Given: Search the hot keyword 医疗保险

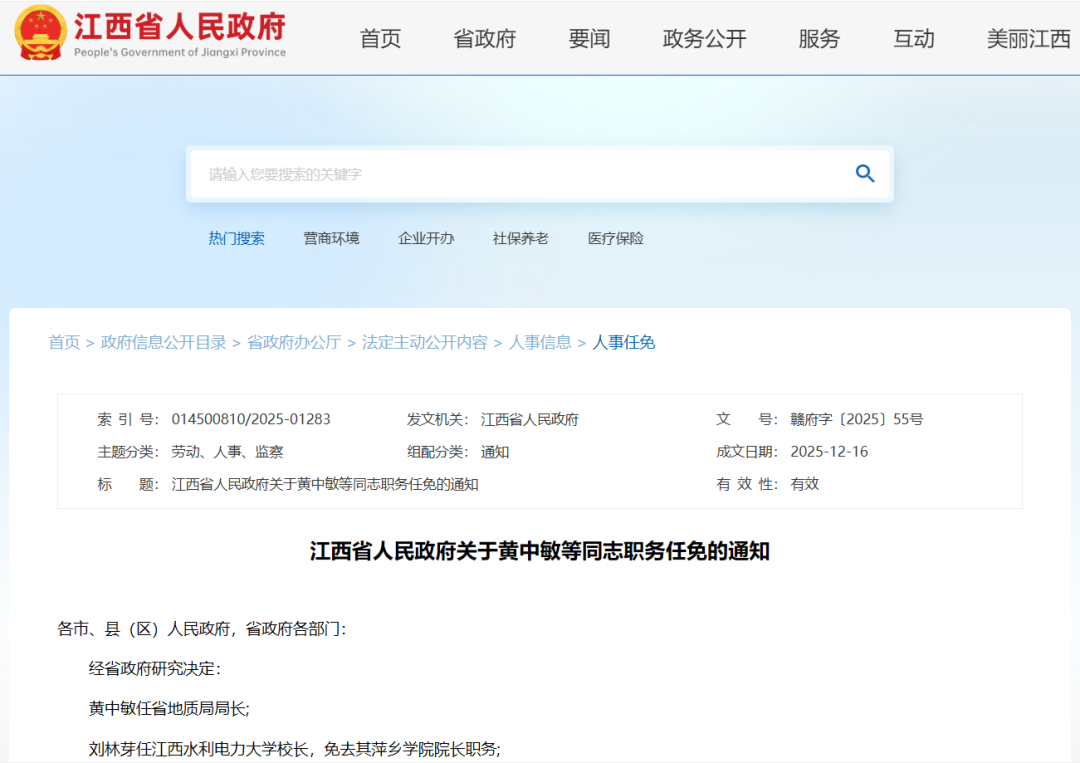Looking at the screenshot, I should [615, 238].
